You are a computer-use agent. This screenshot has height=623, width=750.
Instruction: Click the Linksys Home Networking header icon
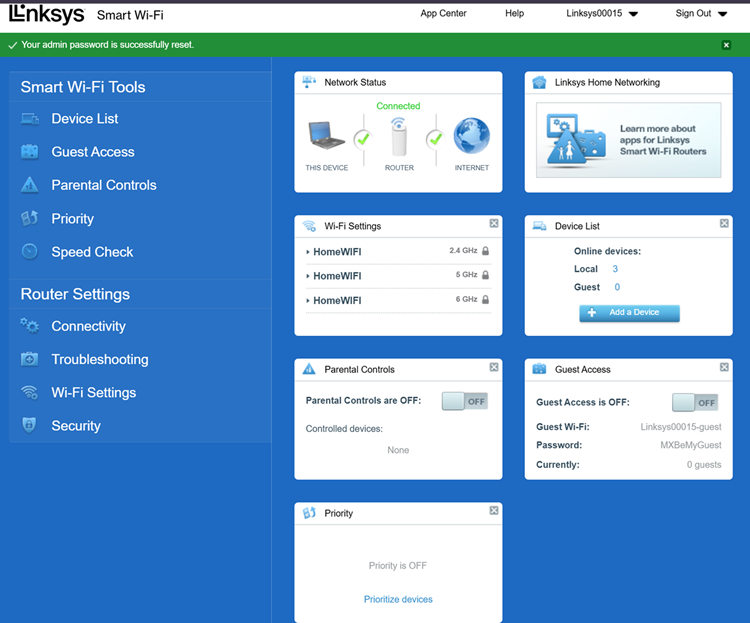(x=540, y=82)
